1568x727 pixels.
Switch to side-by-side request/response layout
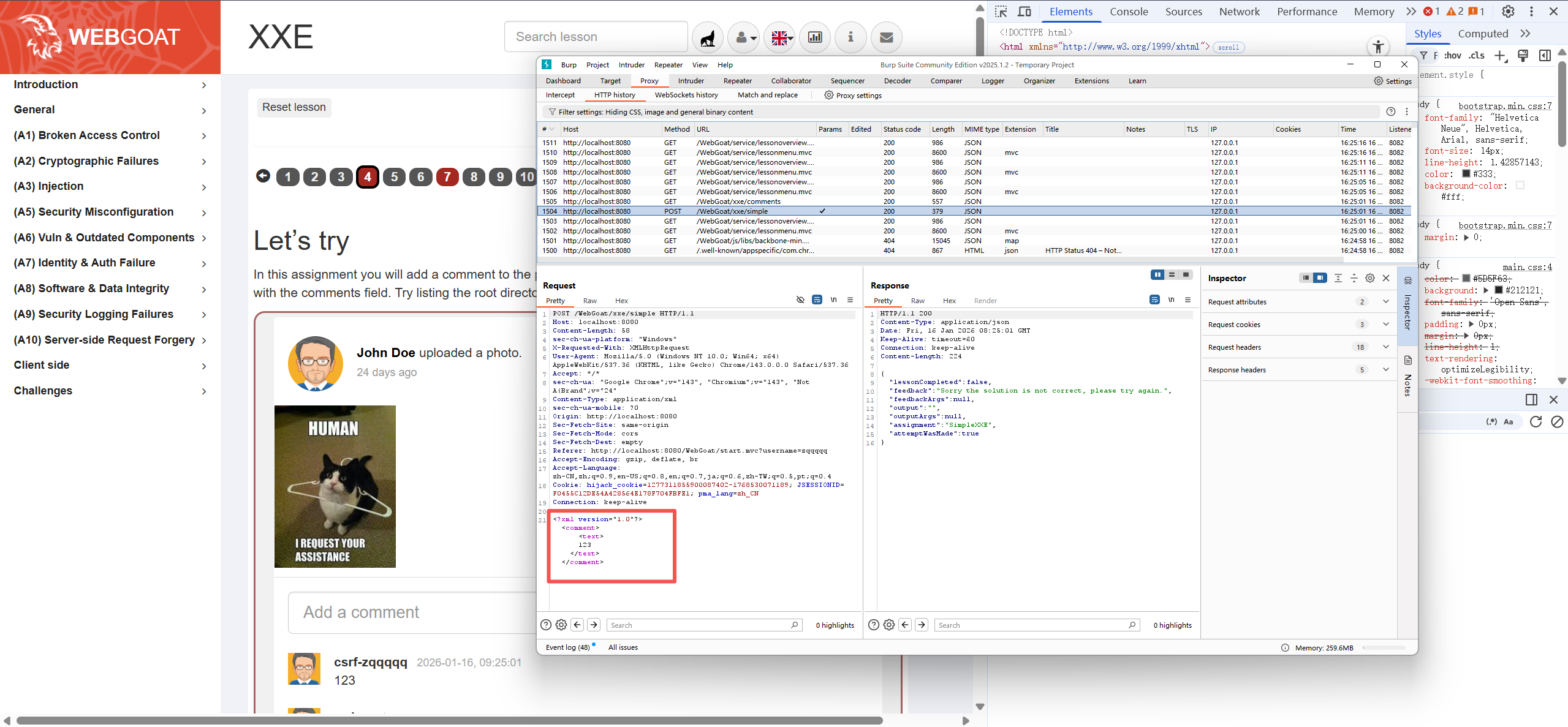[x=1157, y=275]
